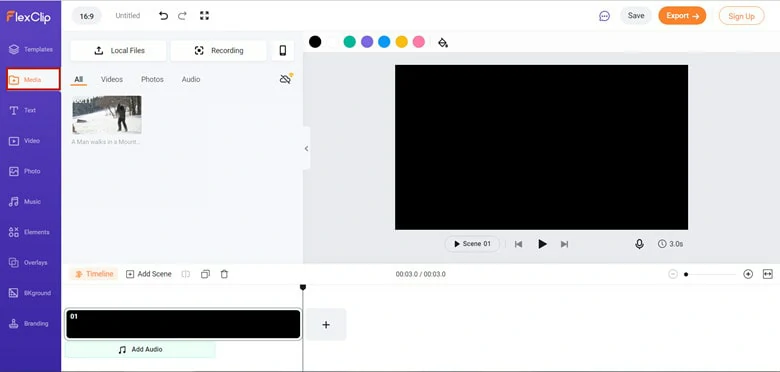Screen dimensions: 780x372
Task: Open mobile upload phone icon
Action: (x=283, y=51)
